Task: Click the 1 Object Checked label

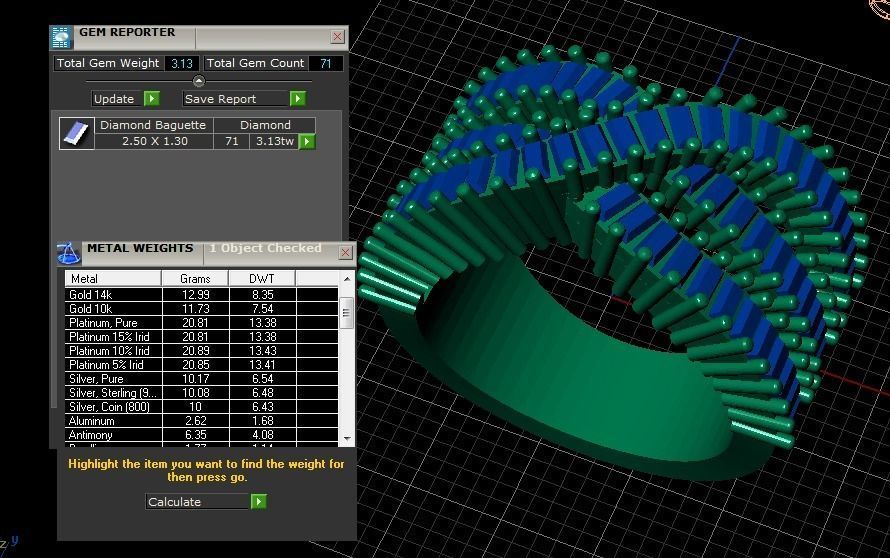Action: pos(265,248)
